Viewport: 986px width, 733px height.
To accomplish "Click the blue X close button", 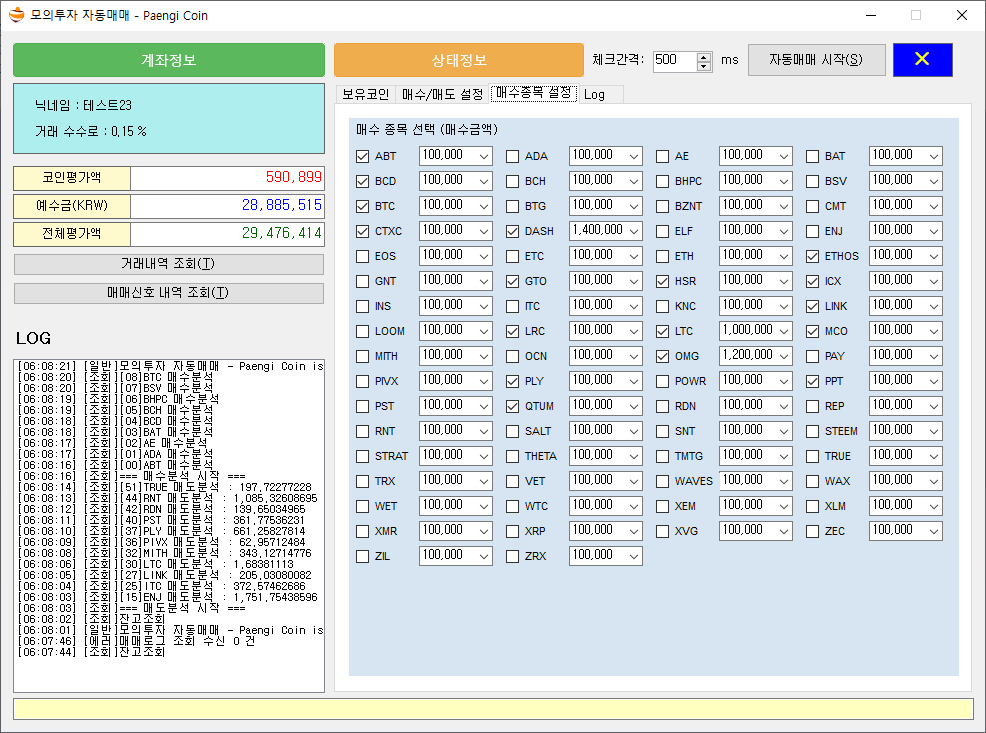I will point(922,60).
